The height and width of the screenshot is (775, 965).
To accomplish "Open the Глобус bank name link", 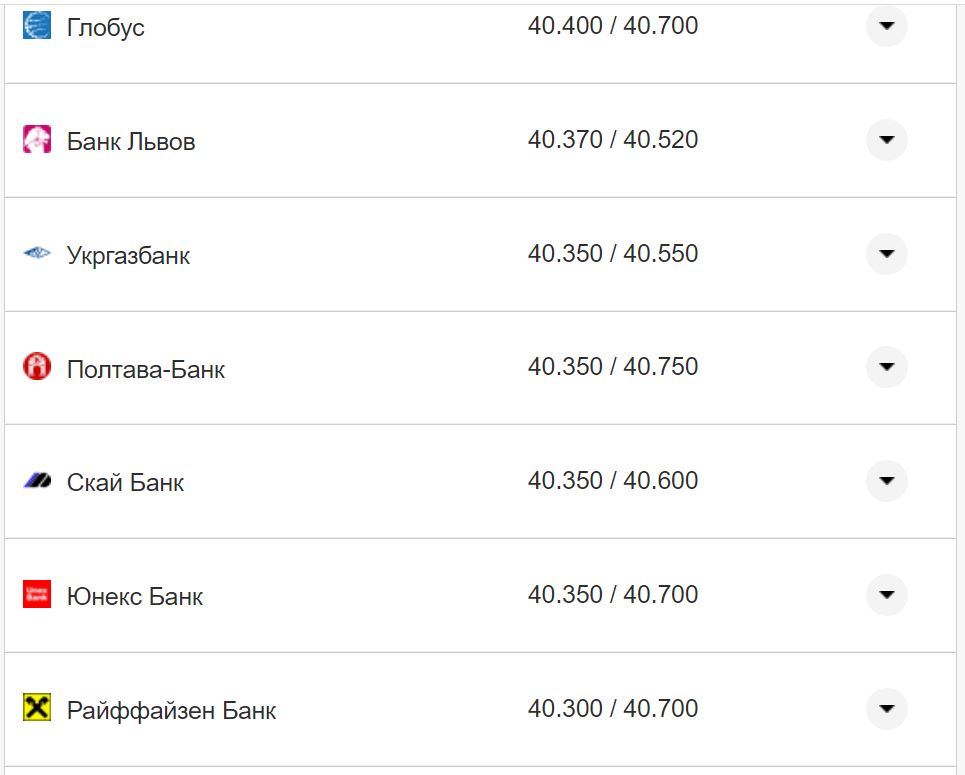I will click(x=105, y=28).
